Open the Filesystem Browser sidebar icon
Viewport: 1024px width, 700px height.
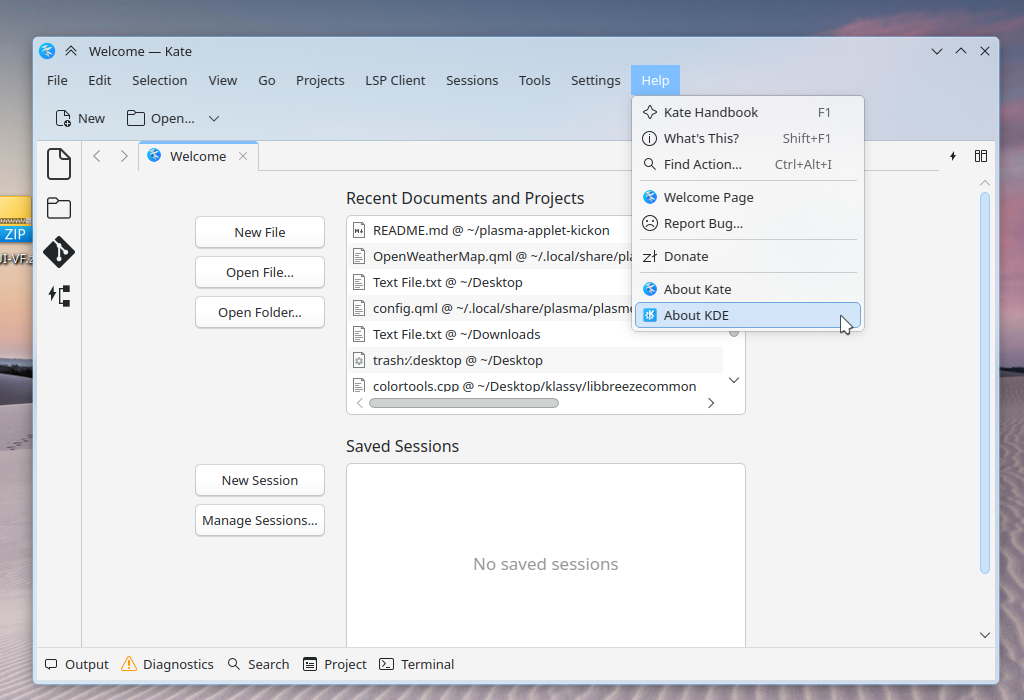click(x=59, y=208)
